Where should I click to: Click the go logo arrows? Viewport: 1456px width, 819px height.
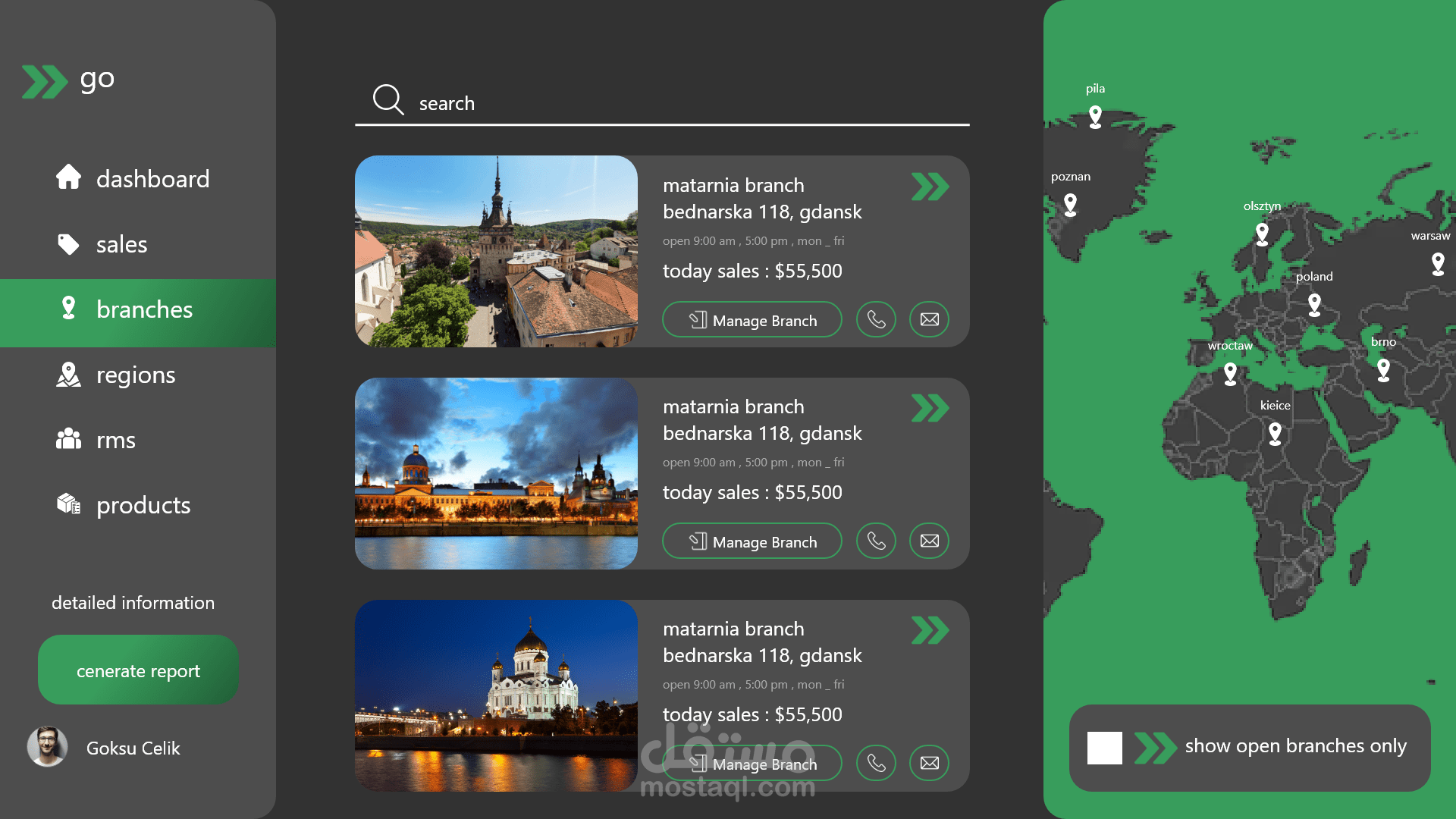pos(44,81)
